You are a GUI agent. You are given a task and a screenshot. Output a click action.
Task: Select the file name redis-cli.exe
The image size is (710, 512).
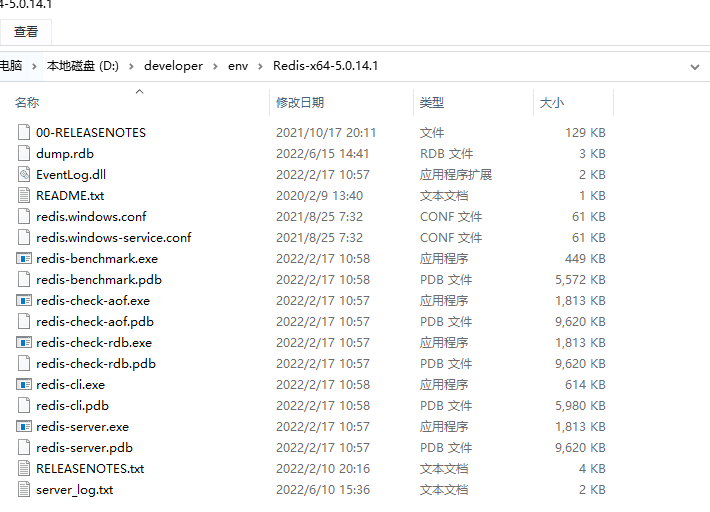pyautogui.click(x=71, y=385)
